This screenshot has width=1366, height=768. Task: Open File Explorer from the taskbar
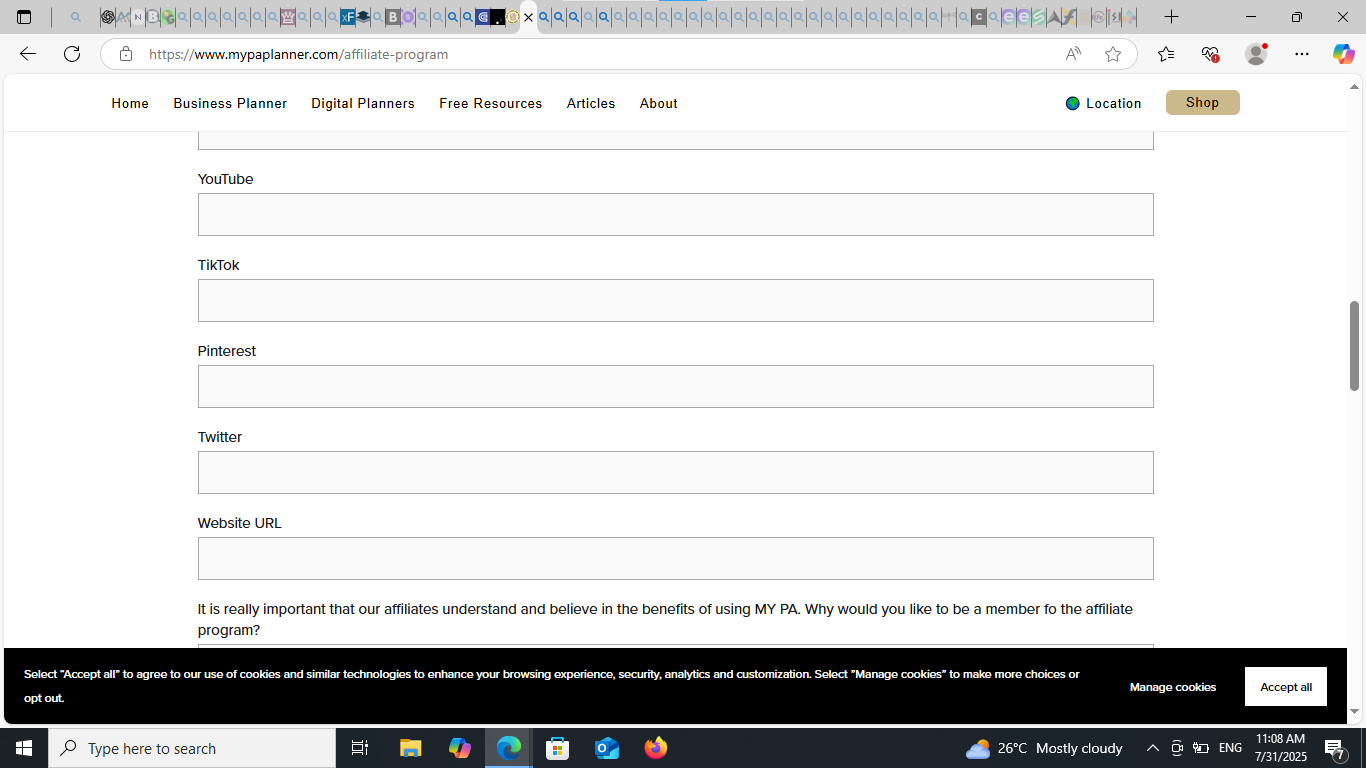[411, 748]
